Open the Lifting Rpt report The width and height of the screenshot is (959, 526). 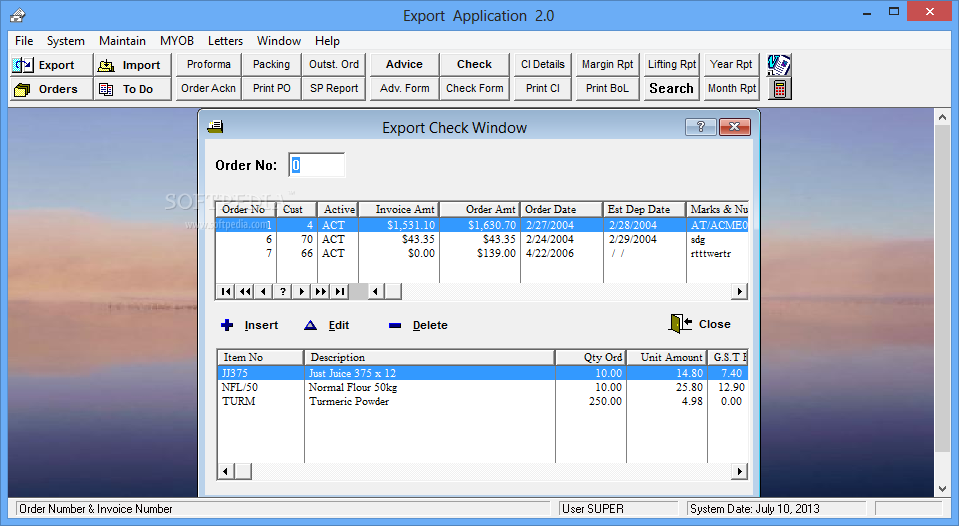click(672, 64)
